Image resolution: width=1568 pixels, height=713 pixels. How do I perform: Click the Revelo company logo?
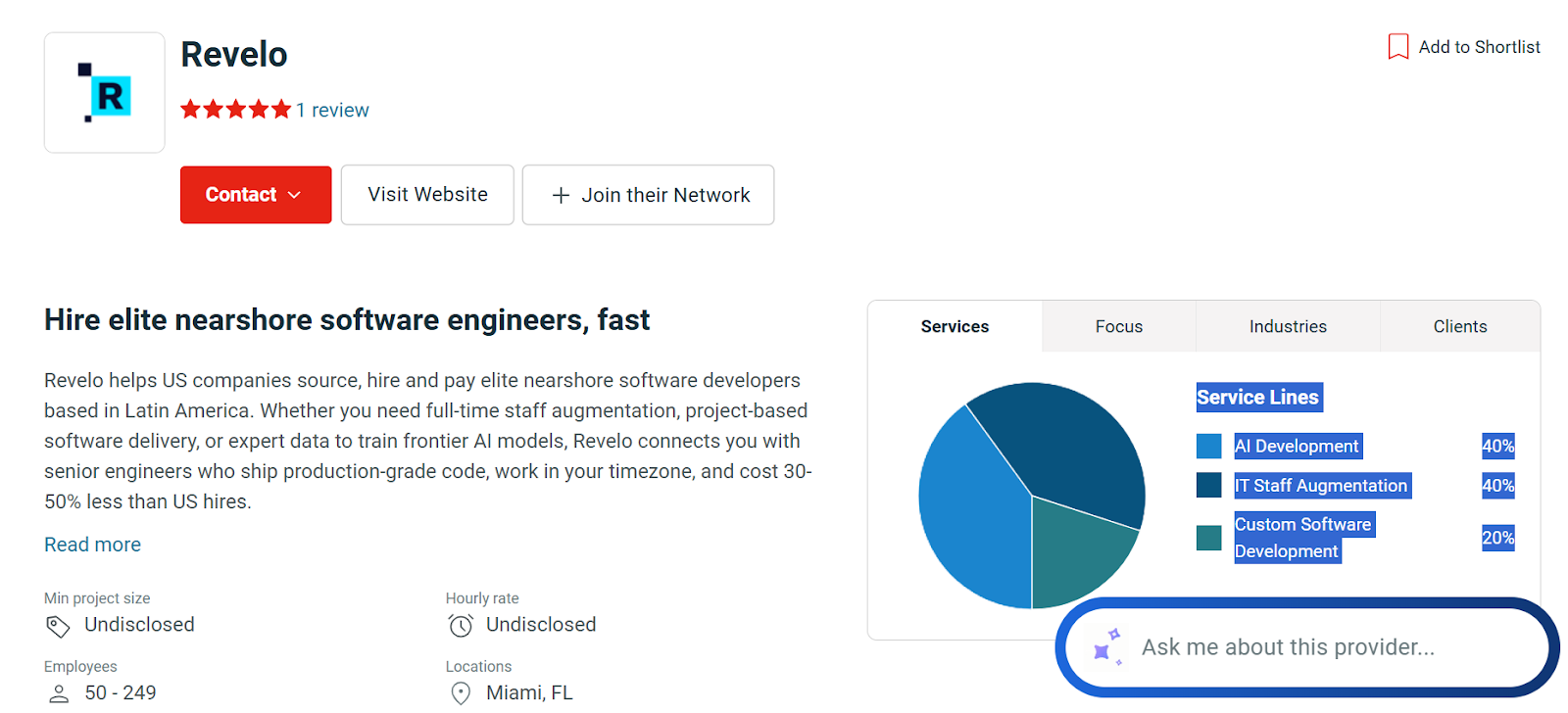104,92
